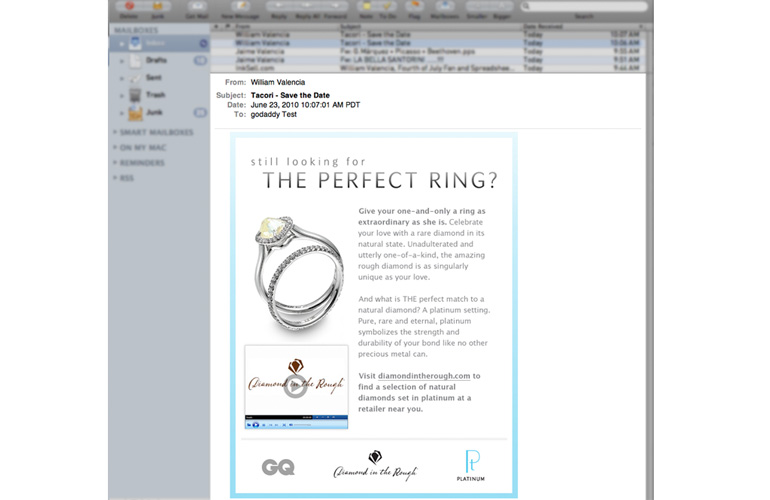Screen dimensions: 770x500
Task: Click recipient godaddy Test in header
Action: point(274,114)
